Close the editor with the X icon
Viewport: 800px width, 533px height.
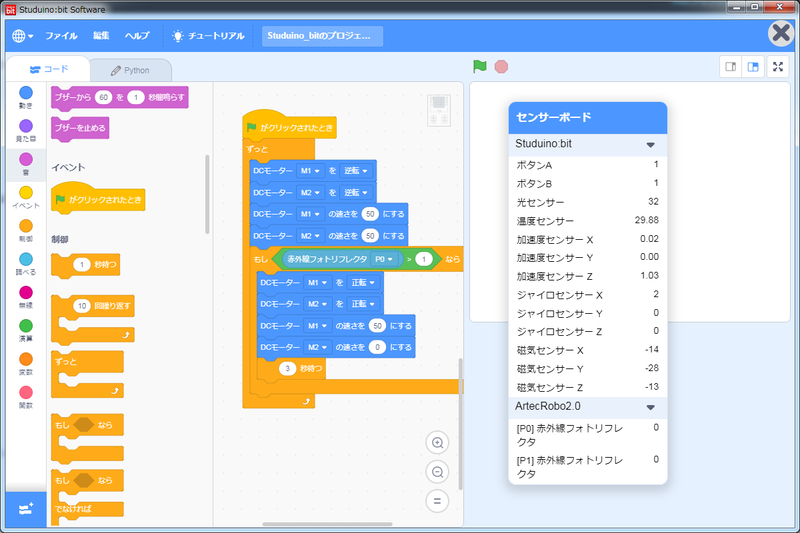781,34
